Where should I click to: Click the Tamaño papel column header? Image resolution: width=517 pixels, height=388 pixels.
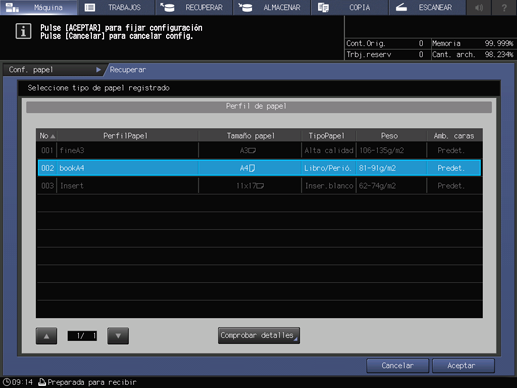[250, 136]
